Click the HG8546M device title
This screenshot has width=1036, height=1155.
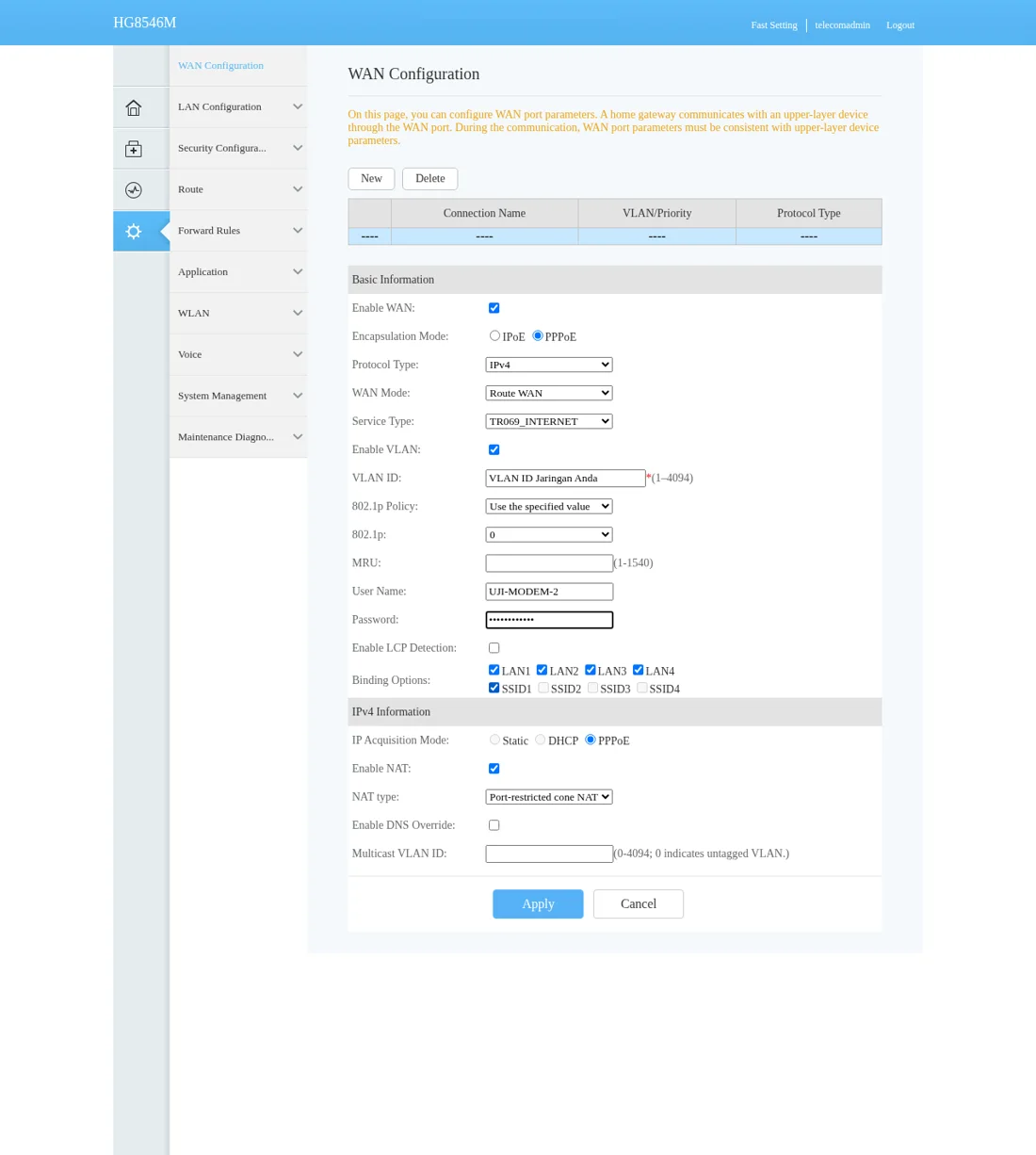[145, 23]
